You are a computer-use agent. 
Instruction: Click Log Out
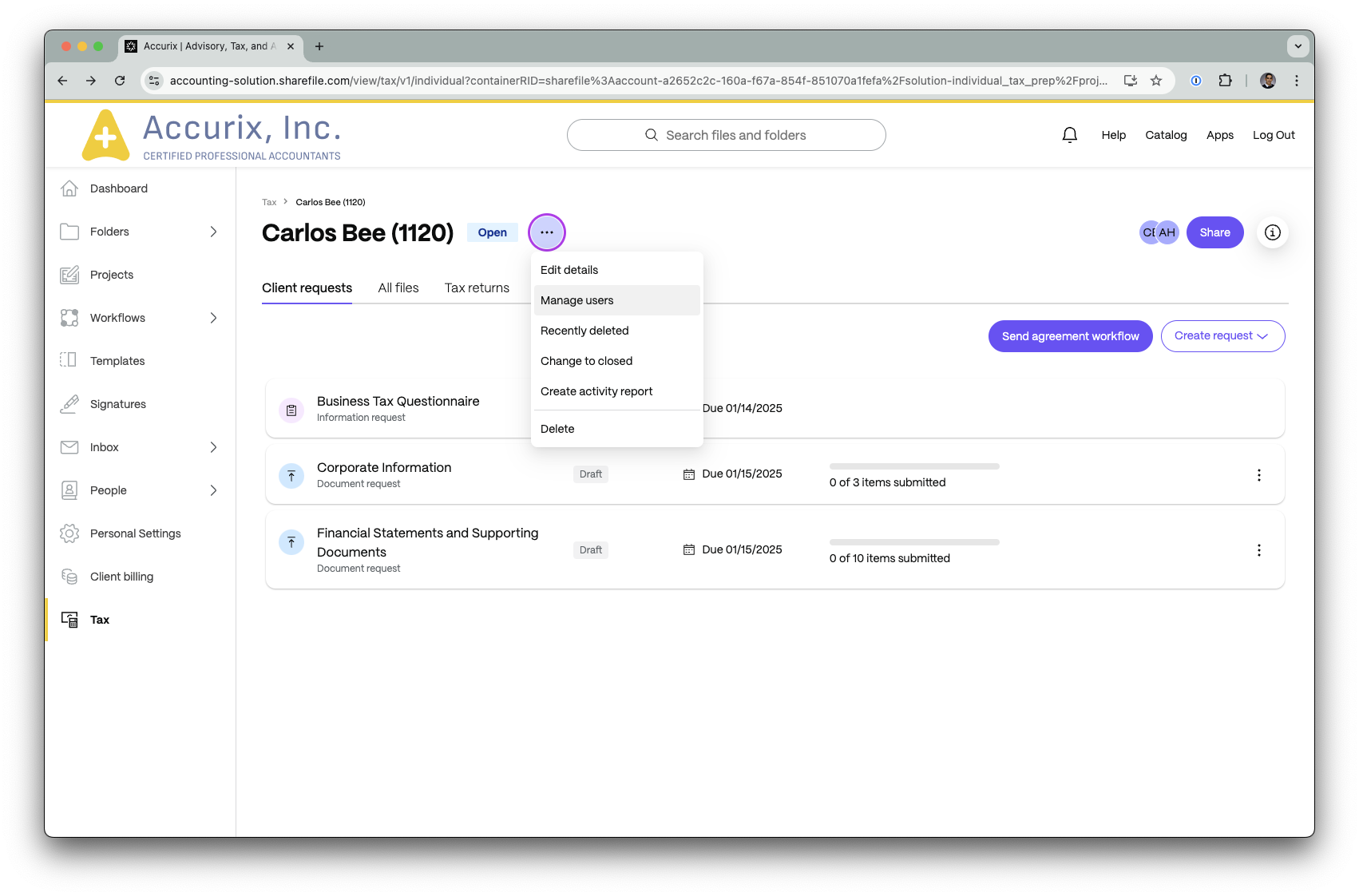(x=1274, y=135)
